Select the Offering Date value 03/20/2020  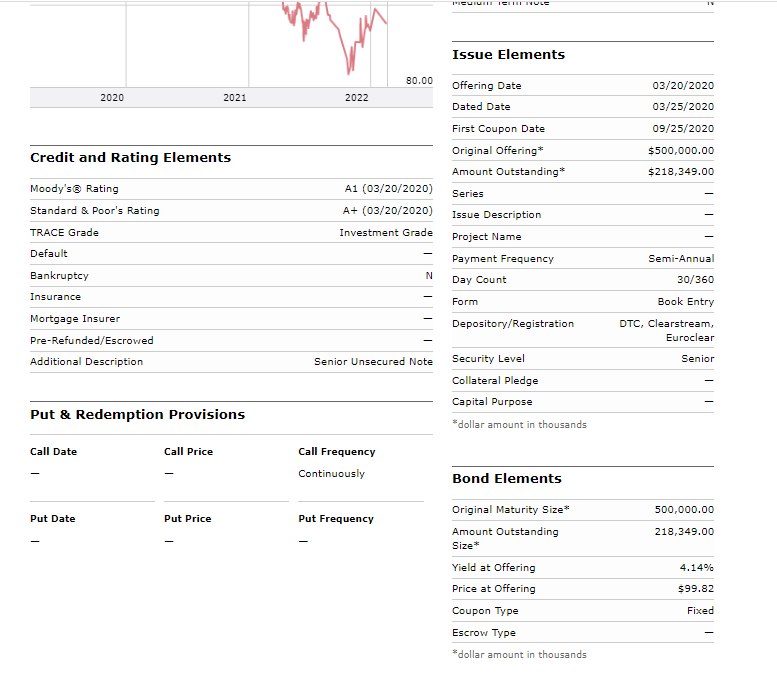click(683, 86)
